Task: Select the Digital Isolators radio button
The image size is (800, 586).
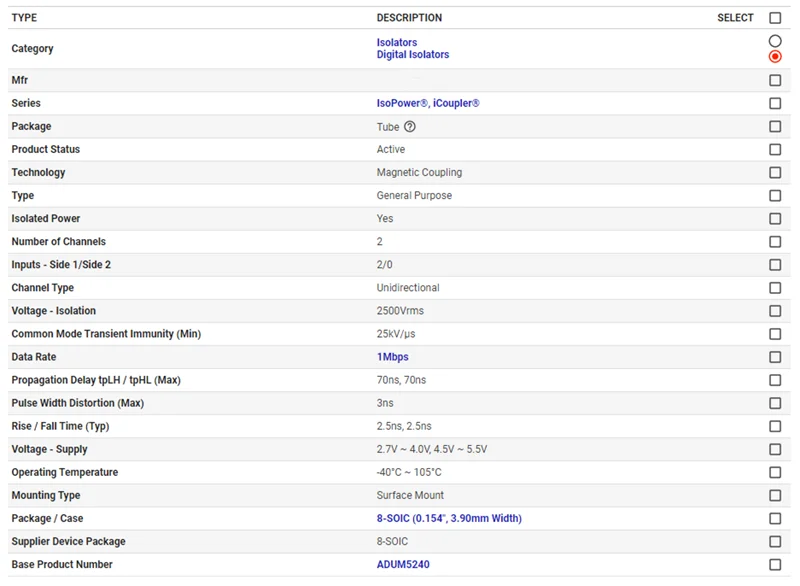Action: (774, 57)
